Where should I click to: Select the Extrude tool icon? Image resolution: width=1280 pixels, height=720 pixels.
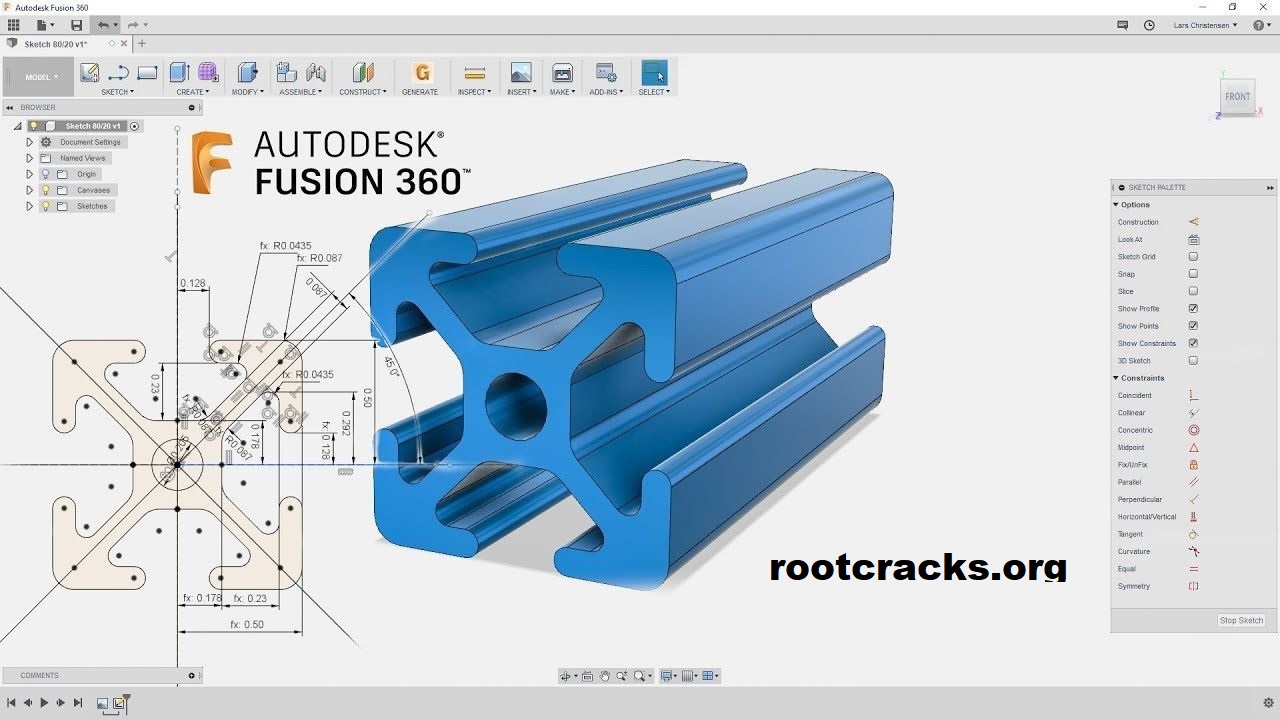pos(179,72)
